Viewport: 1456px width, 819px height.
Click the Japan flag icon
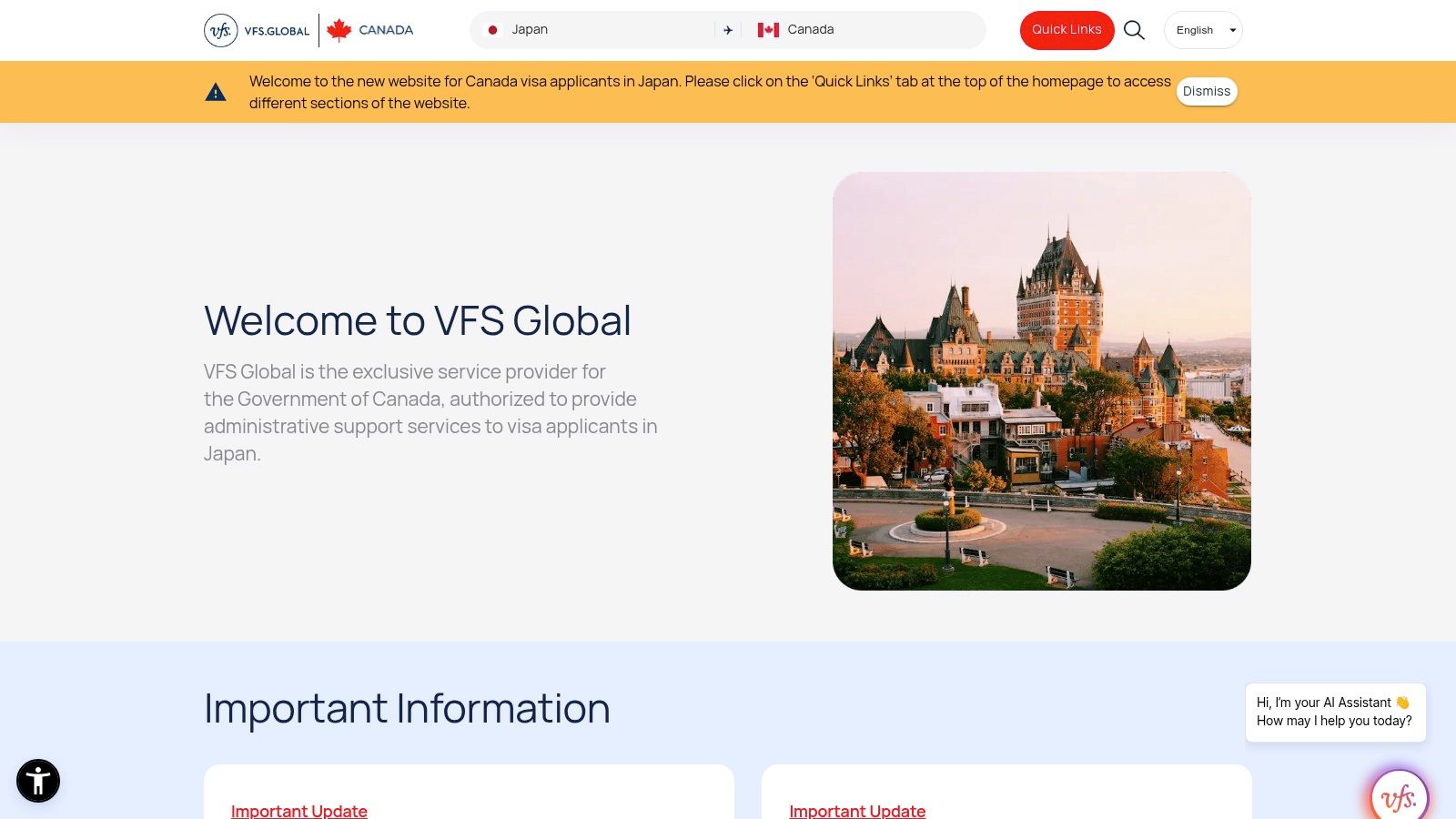click(492, 30)
